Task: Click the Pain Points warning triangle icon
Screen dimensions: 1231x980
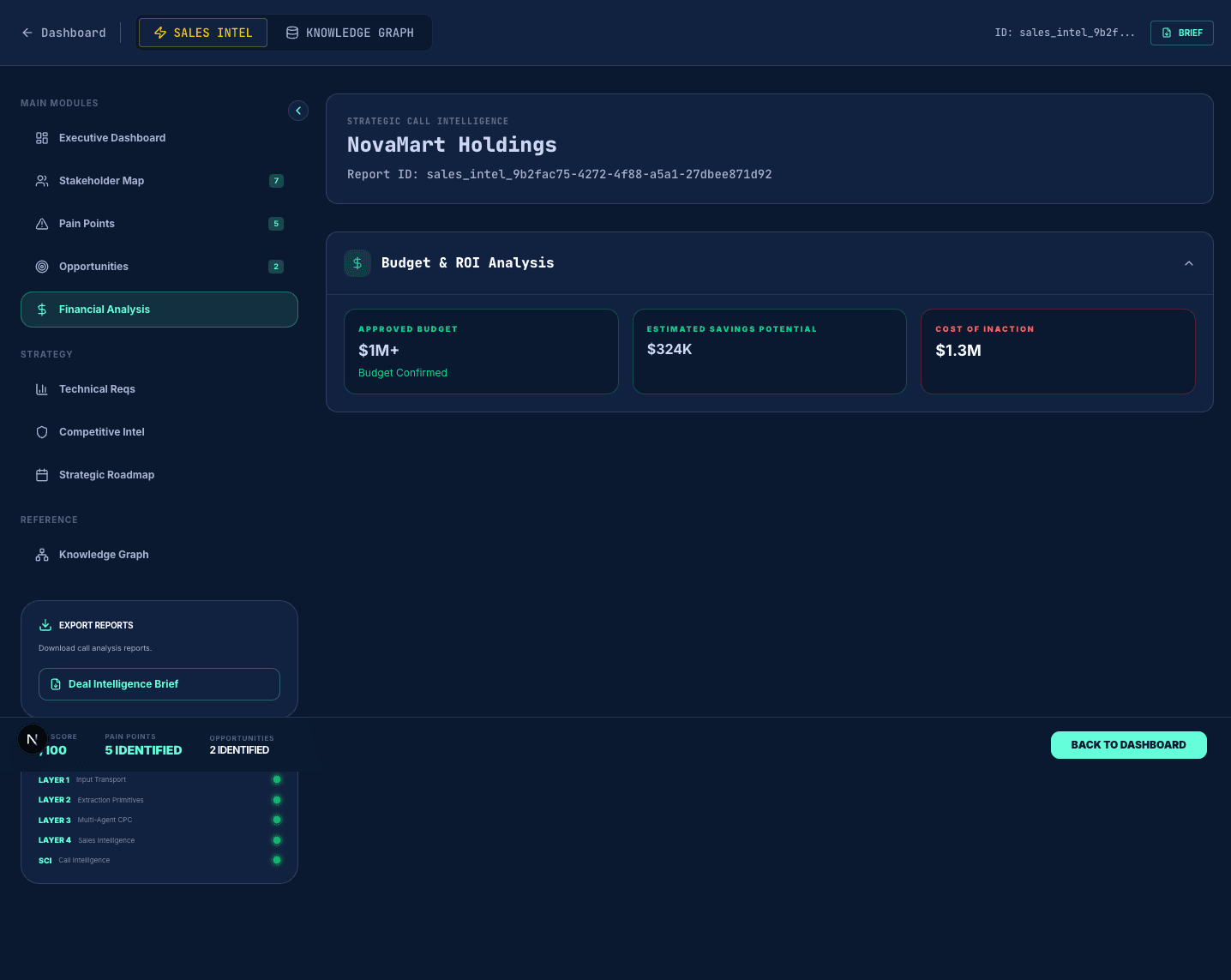Action: 42,224
